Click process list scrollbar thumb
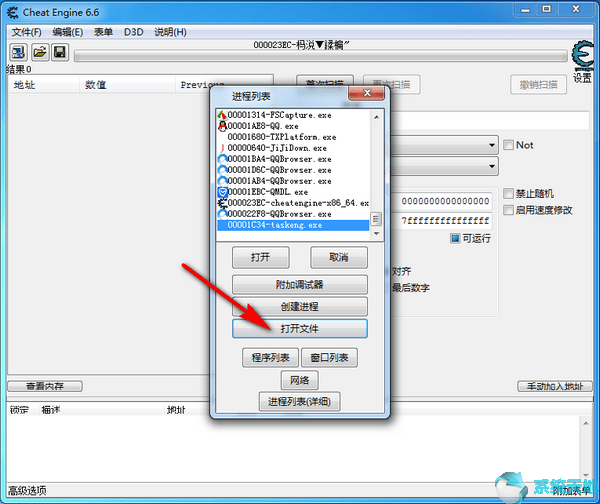Viewport: 600px width, 504px height. (x=376, y=219)
